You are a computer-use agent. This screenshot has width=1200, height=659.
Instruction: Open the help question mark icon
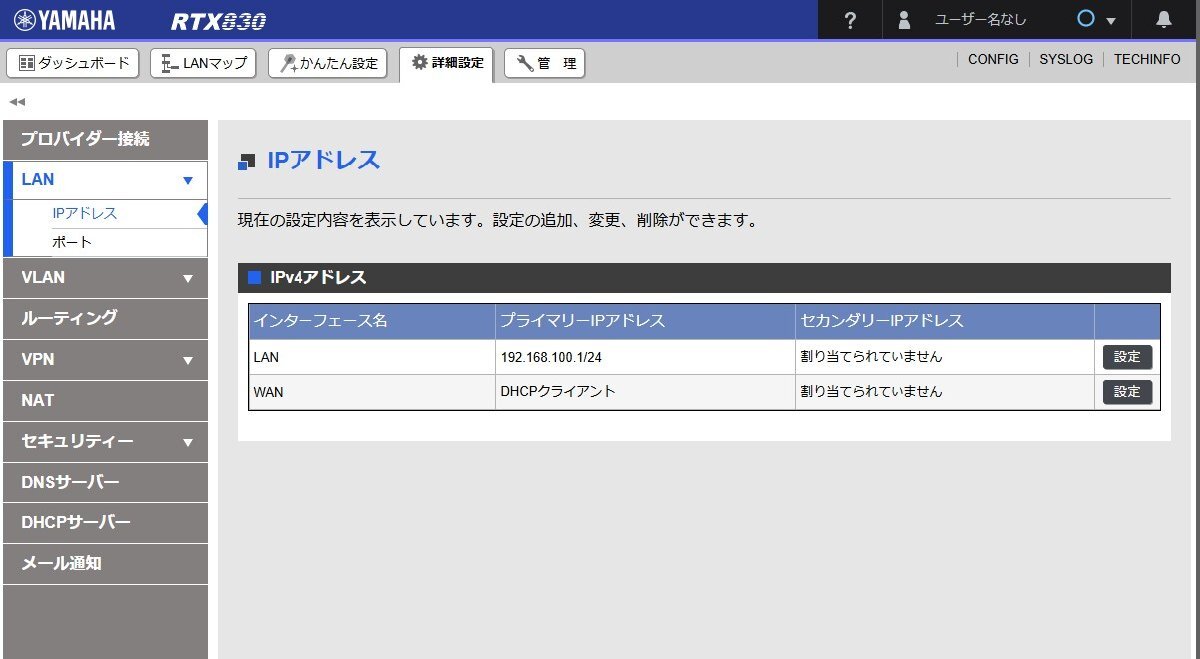[x=849, y=19]
